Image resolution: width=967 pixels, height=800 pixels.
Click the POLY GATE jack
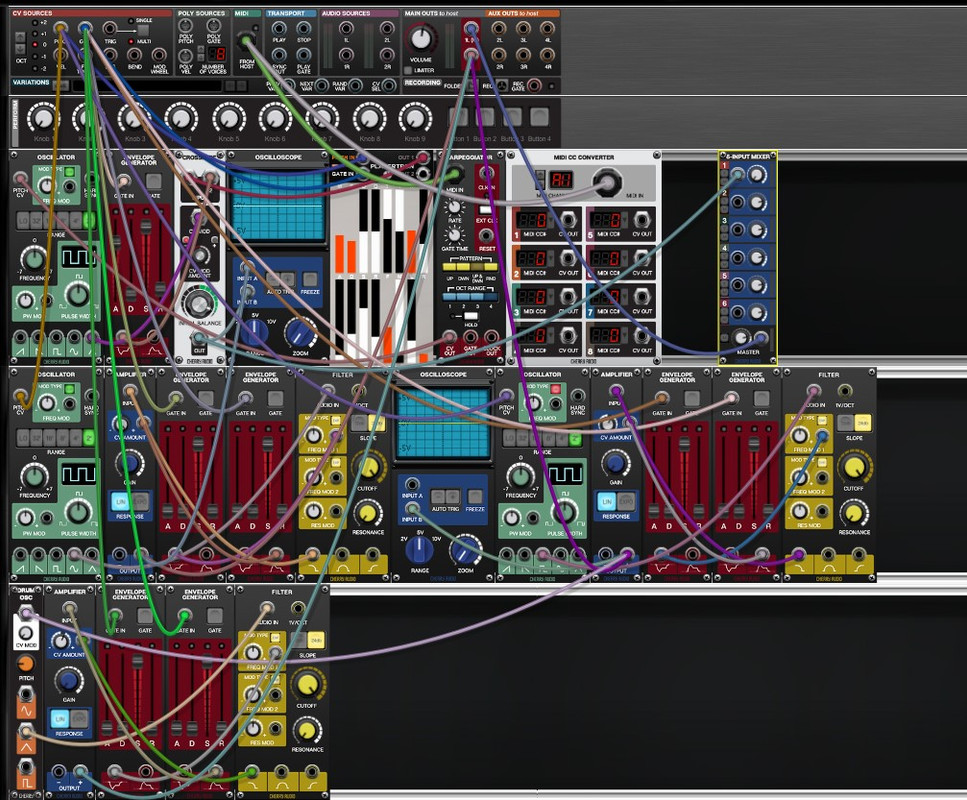tap(213, 27)
